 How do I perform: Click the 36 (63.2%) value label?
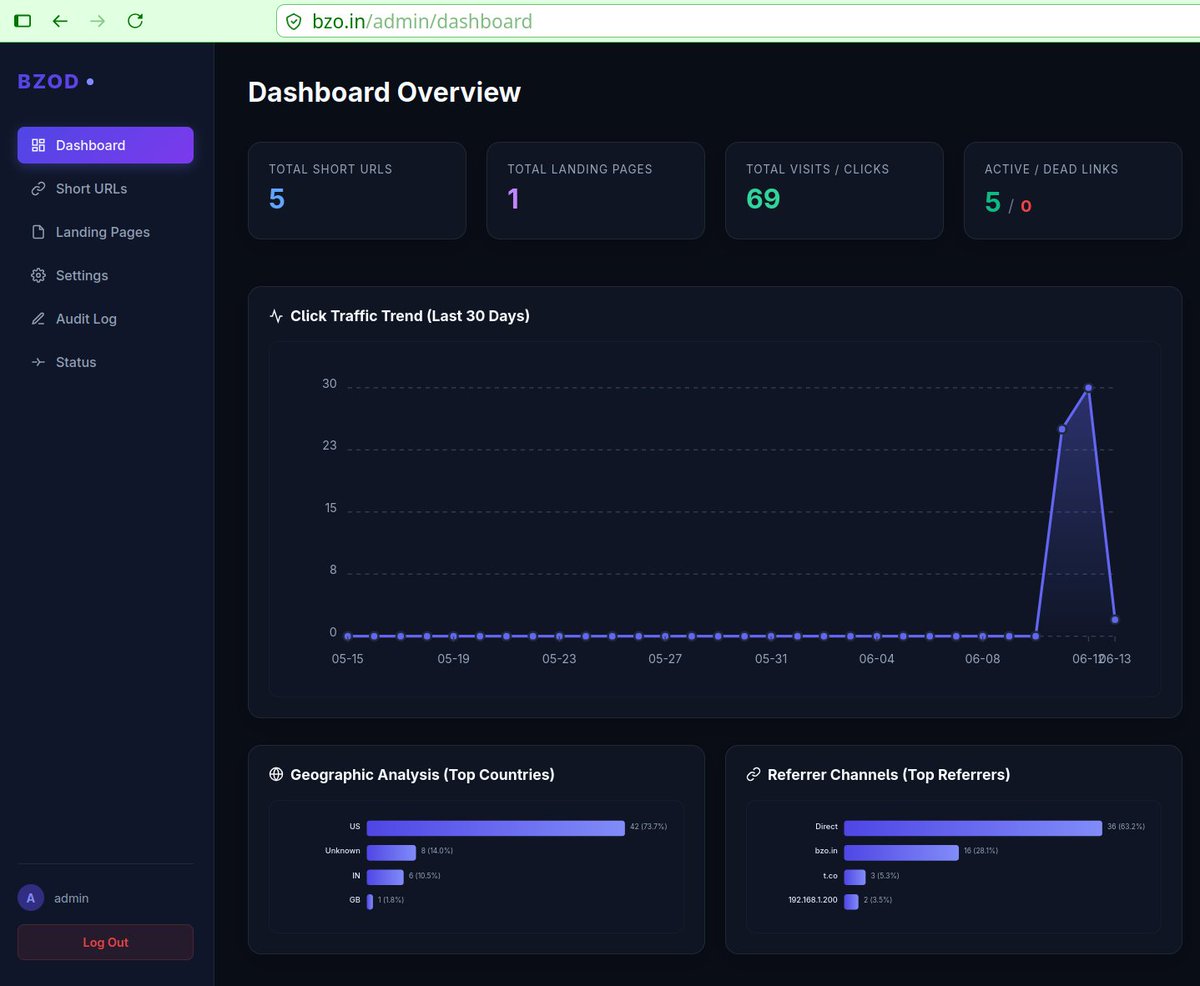(1126, 827)
